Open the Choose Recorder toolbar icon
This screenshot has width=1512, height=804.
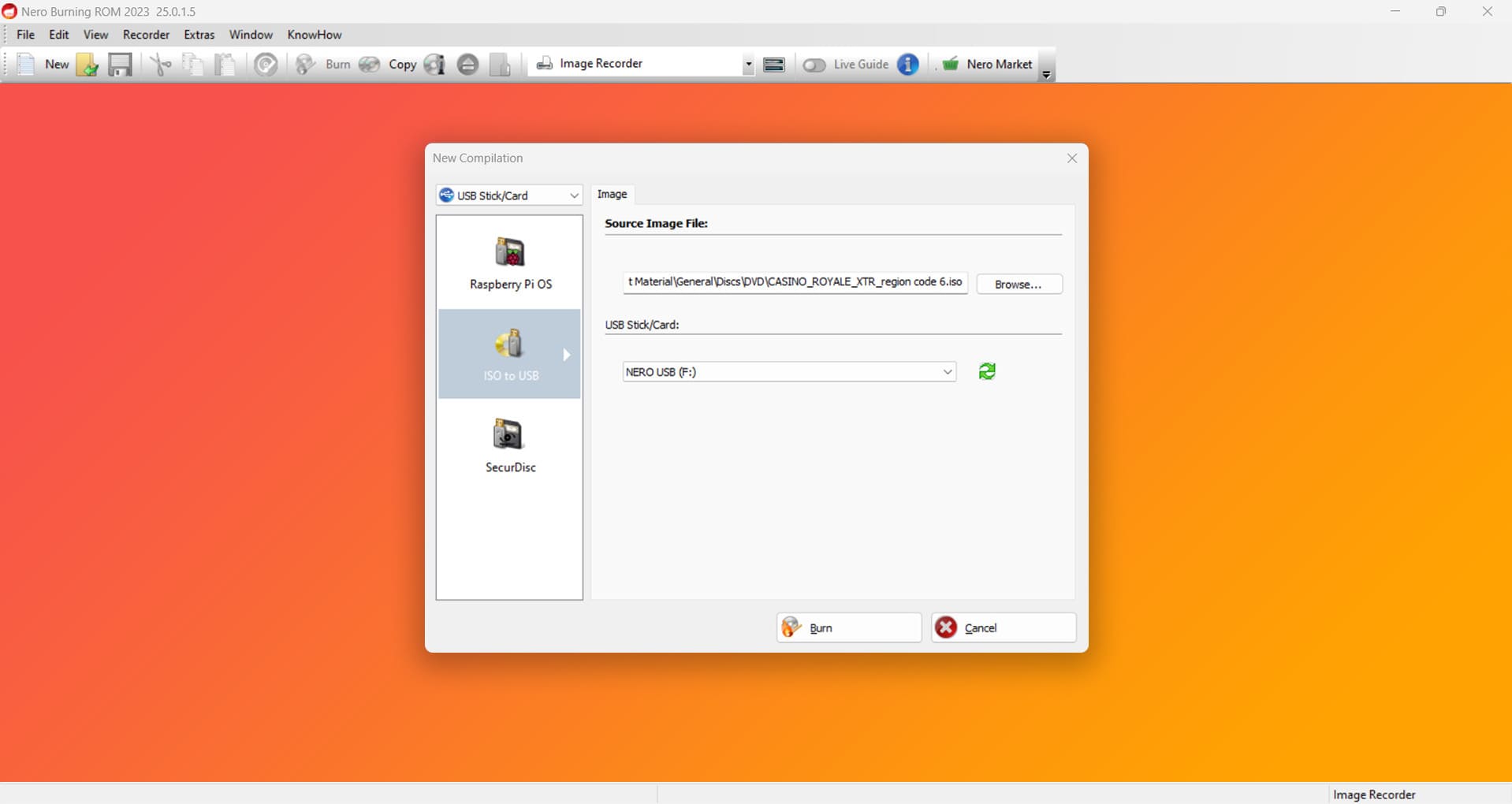(774, 64)
